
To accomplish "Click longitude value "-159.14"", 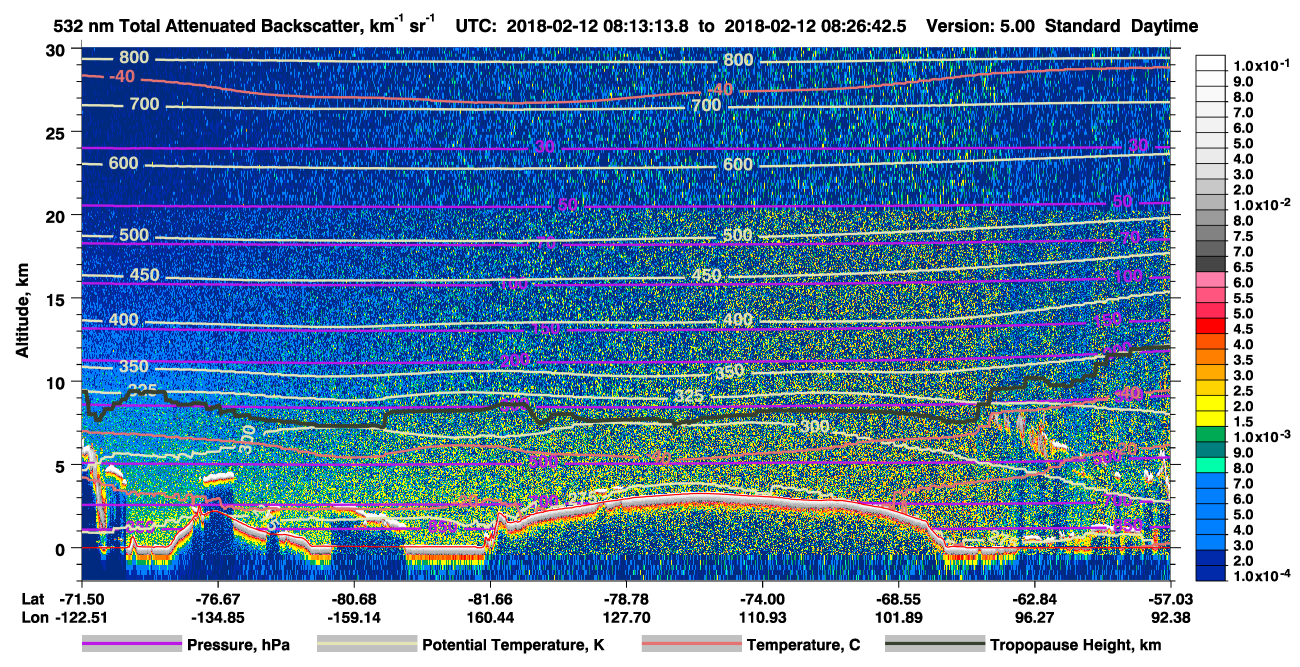I will (x=353, y=617).
